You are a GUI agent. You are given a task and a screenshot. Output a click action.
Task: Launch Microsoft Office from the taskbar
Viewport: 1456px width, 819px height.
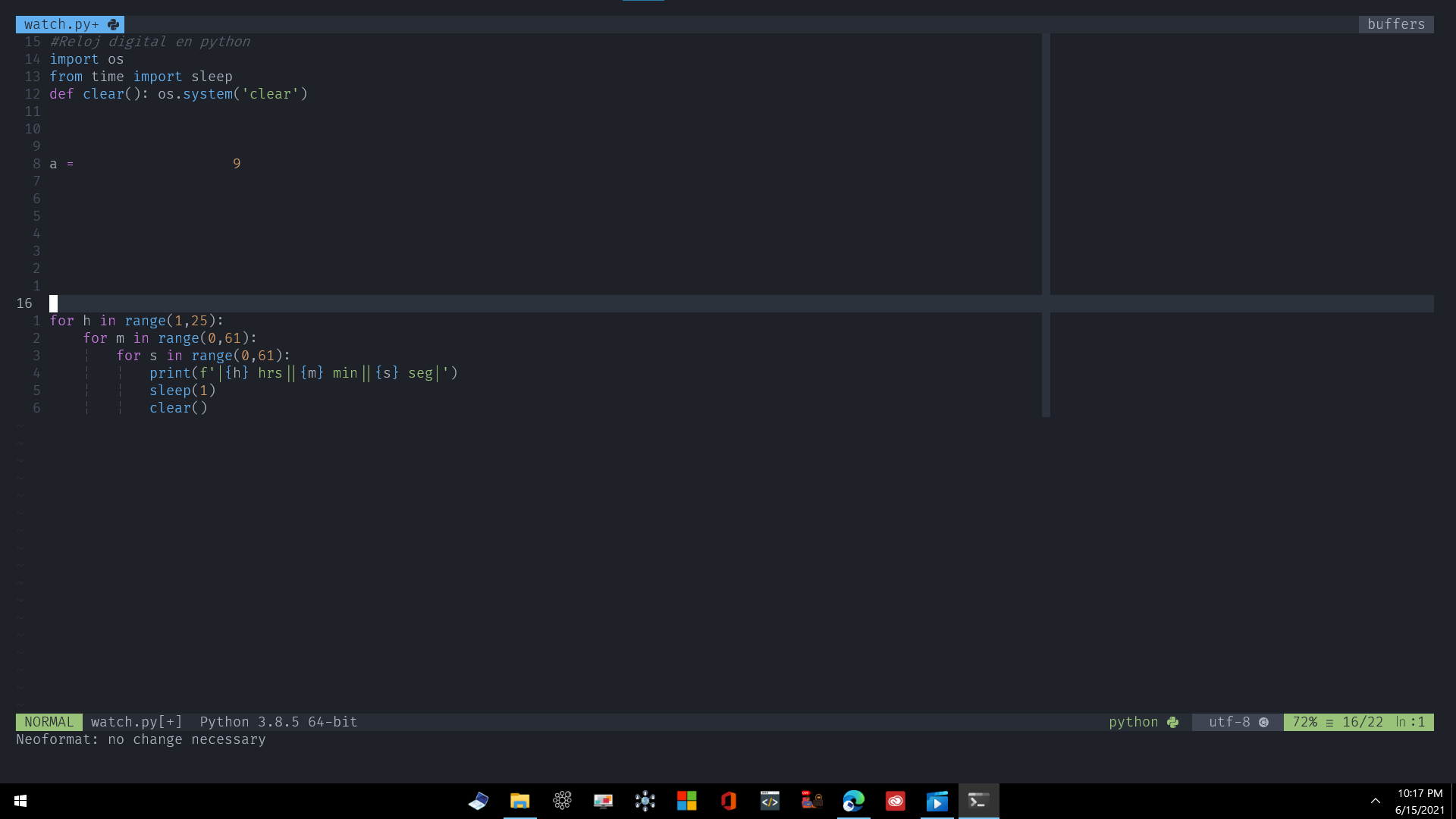click(729, 801)
